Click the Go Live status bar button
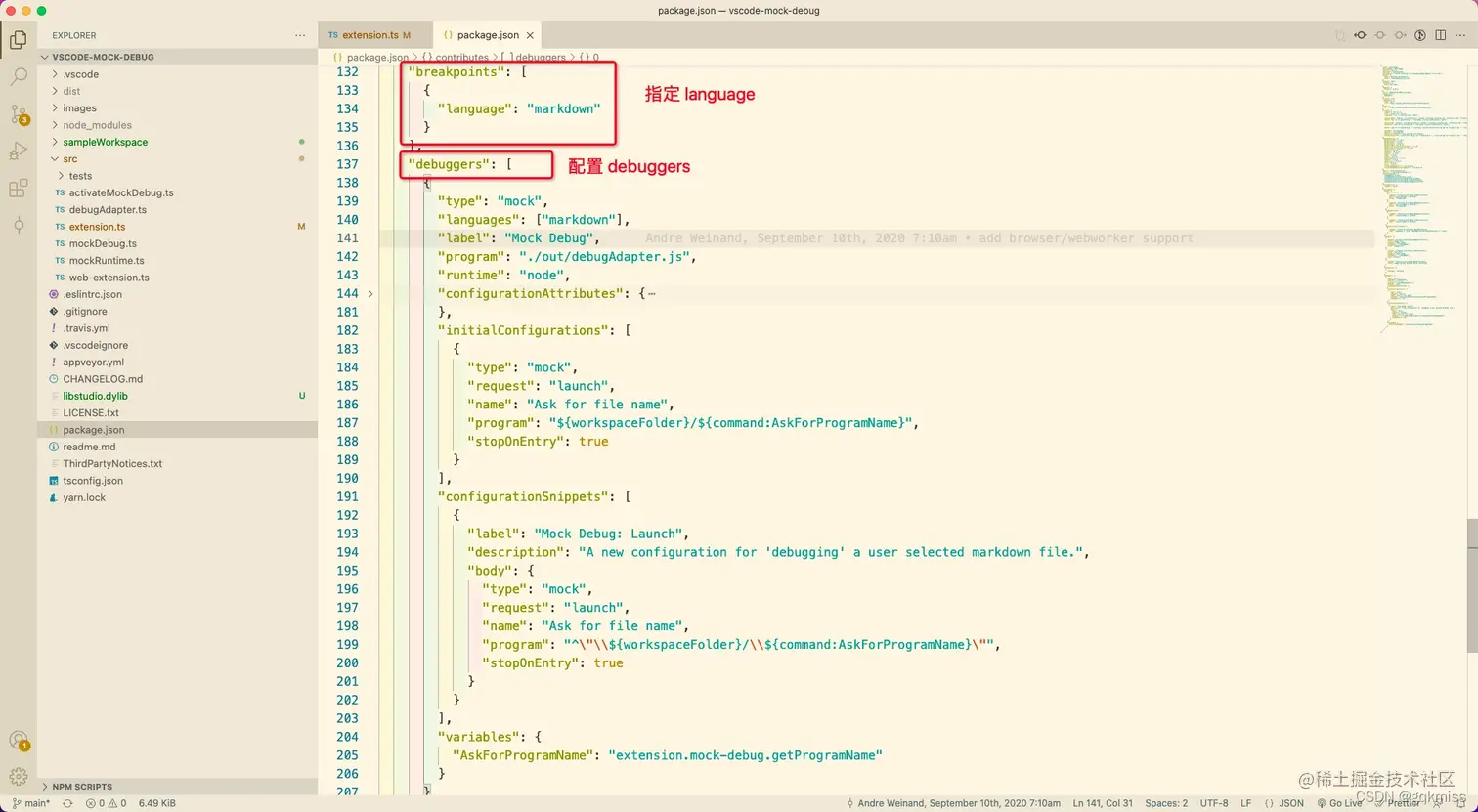 click(1339, 803)
